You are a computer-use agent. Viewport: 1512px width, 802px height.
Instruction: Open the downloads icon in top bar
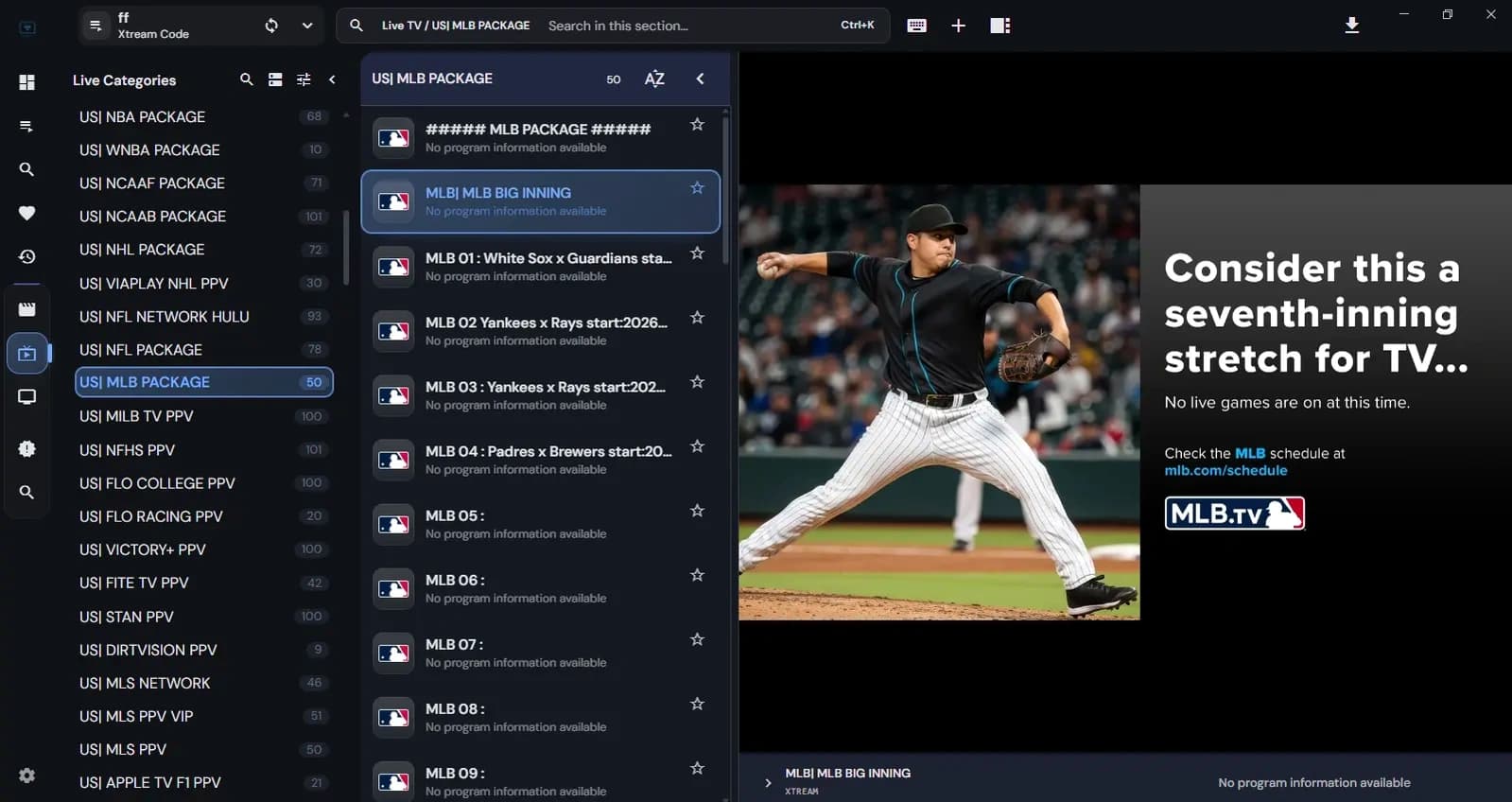coord(1352,26)
